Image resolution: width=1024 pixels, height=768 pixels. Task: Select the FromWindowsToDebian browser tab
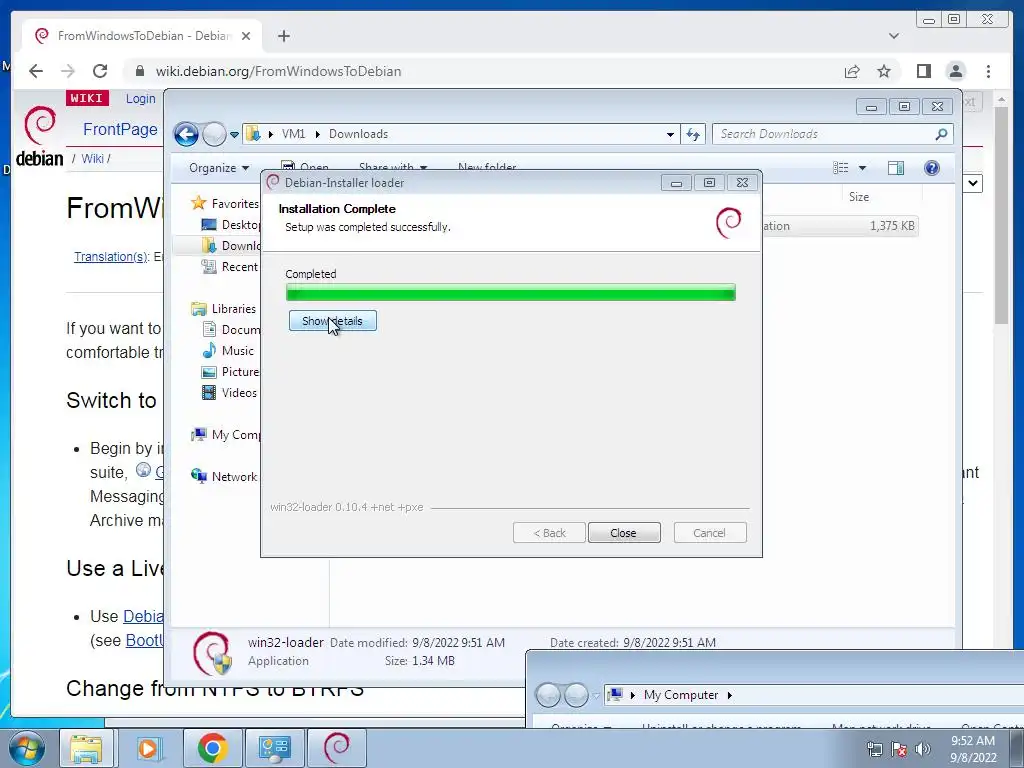point(141,36)
